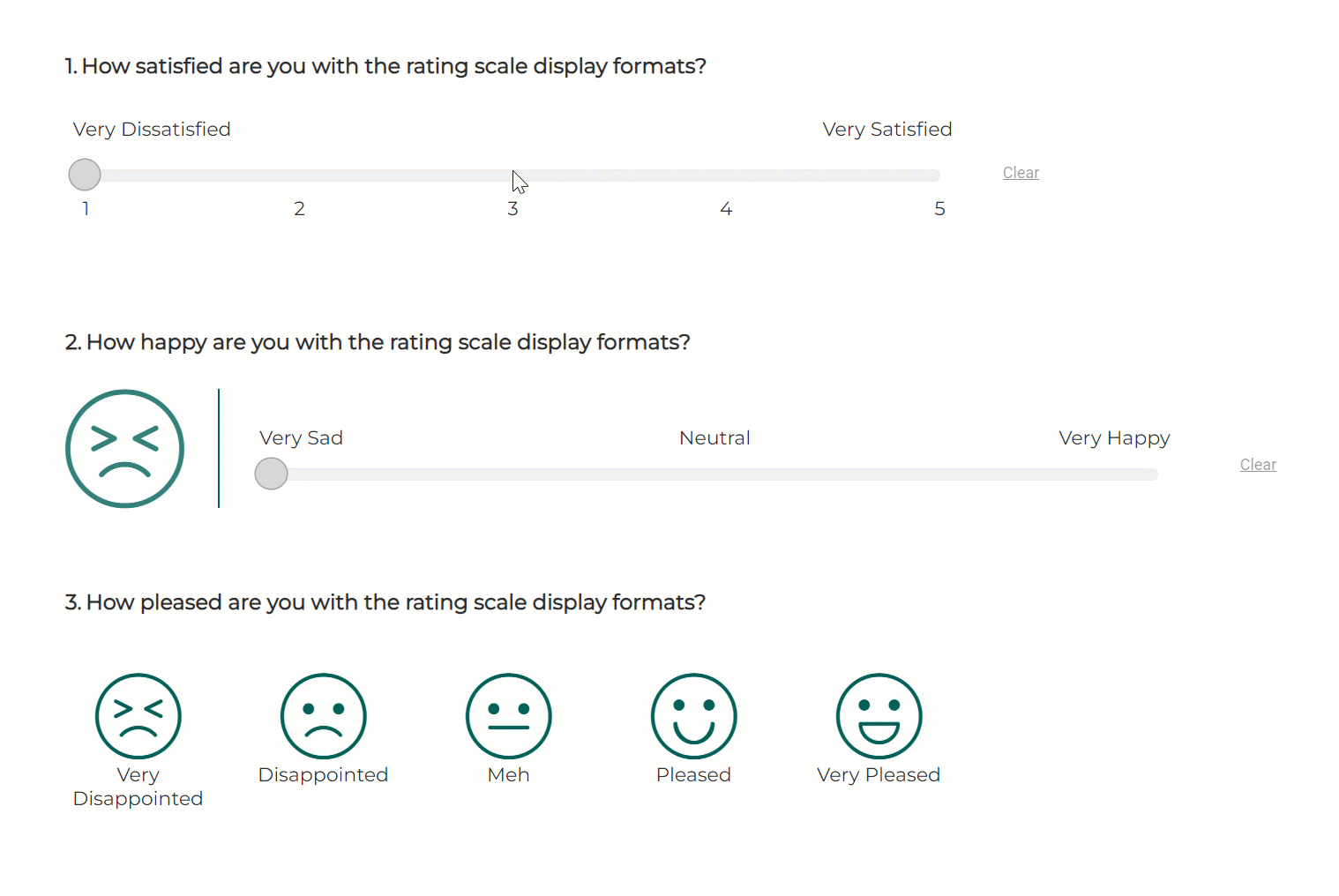Select the Very Disappointed frowning face icon

(x=138, y=716)
